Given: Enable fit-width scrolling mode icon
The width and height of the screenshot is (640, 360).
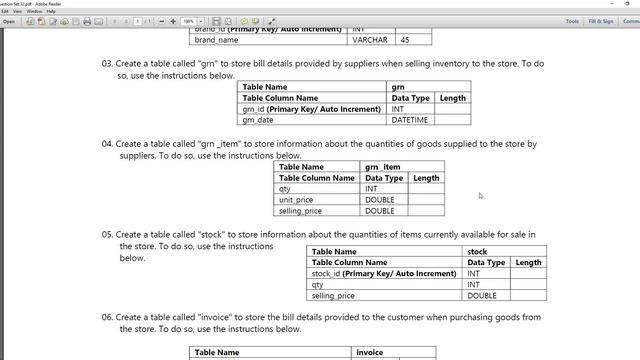Looking at the screenshot, I should pos(216,21).
